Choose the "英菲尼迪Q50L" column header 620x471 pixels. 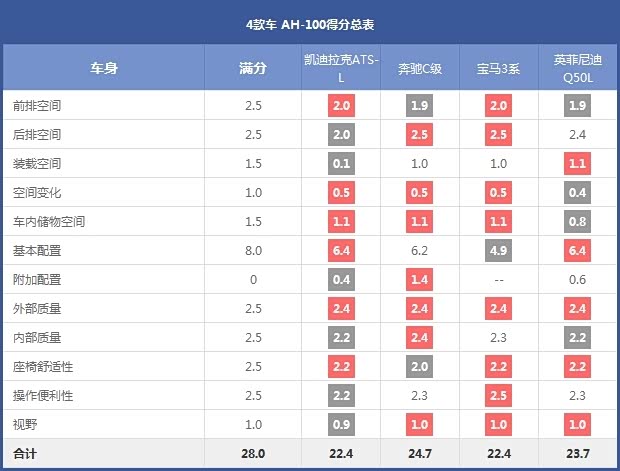coord(577,69)
